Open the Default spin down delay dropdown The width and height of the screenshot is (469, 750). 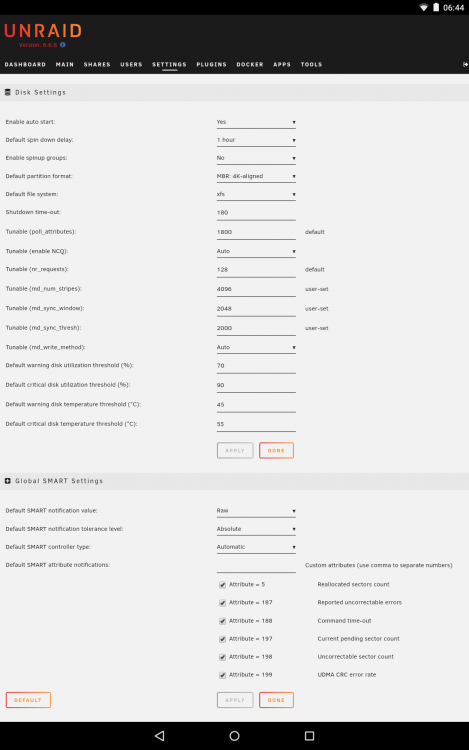click(x=256, y=140)
